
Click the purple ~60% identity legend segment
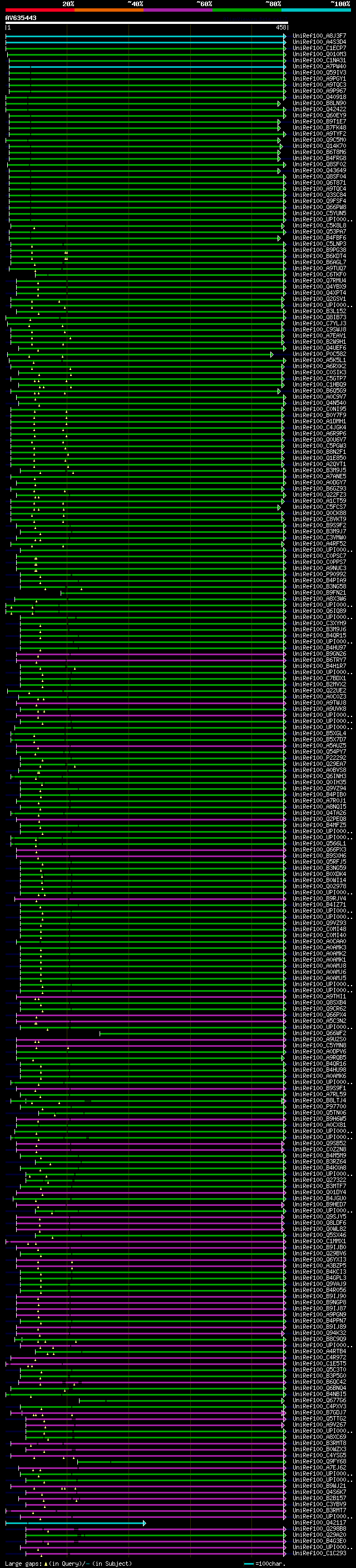179,10
